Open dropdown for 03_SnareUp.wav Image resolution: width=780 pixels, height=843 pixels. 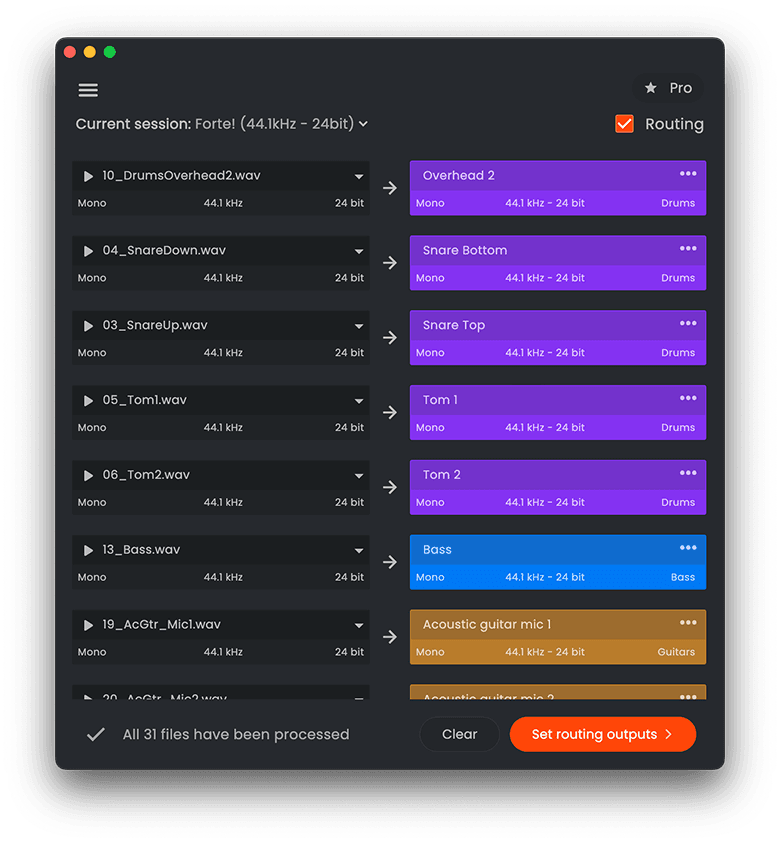click(x=359, y=326)
